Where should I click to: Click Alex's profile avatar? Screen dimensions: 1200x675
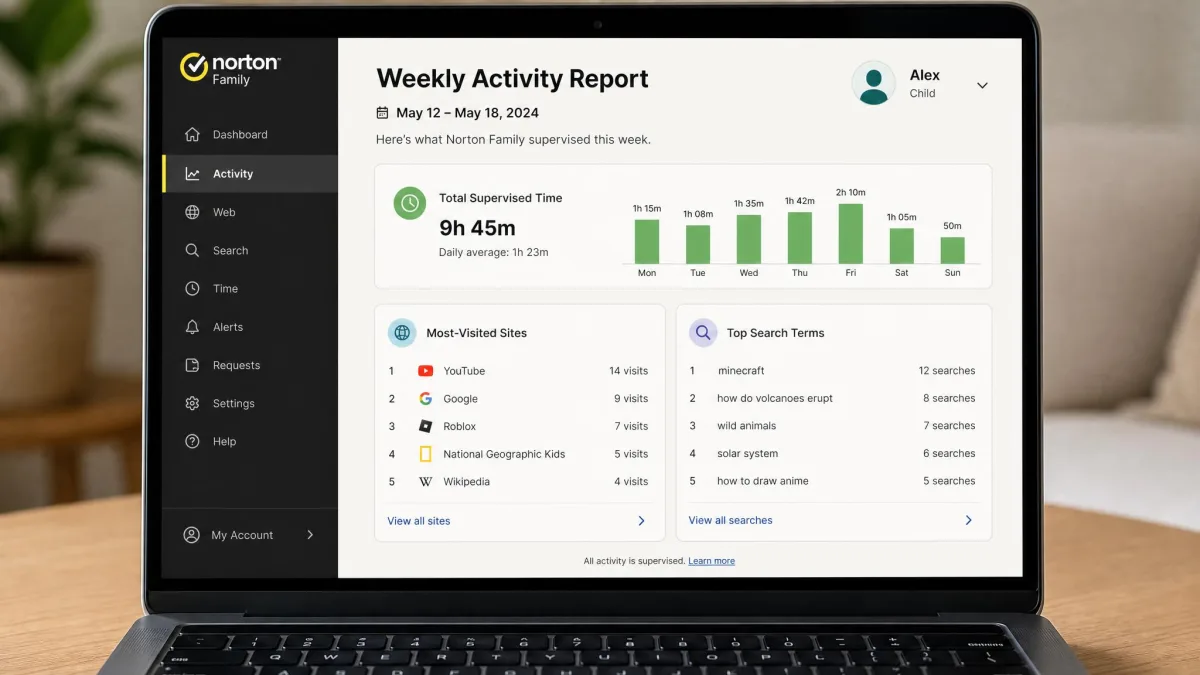pyautogui.click(x=874, y=84)
